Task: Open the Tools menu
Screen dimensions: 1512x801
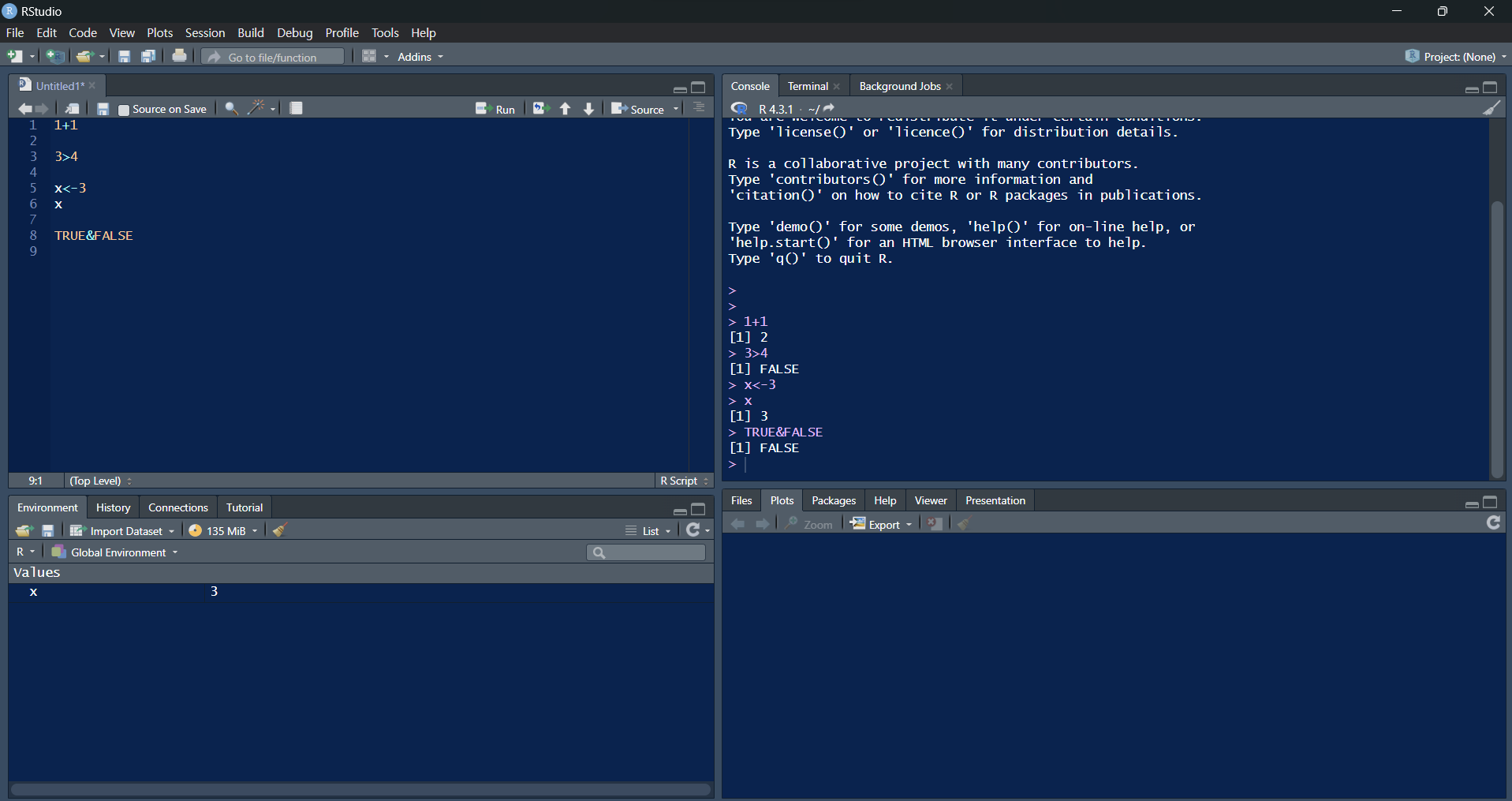Action: (385, 32)
